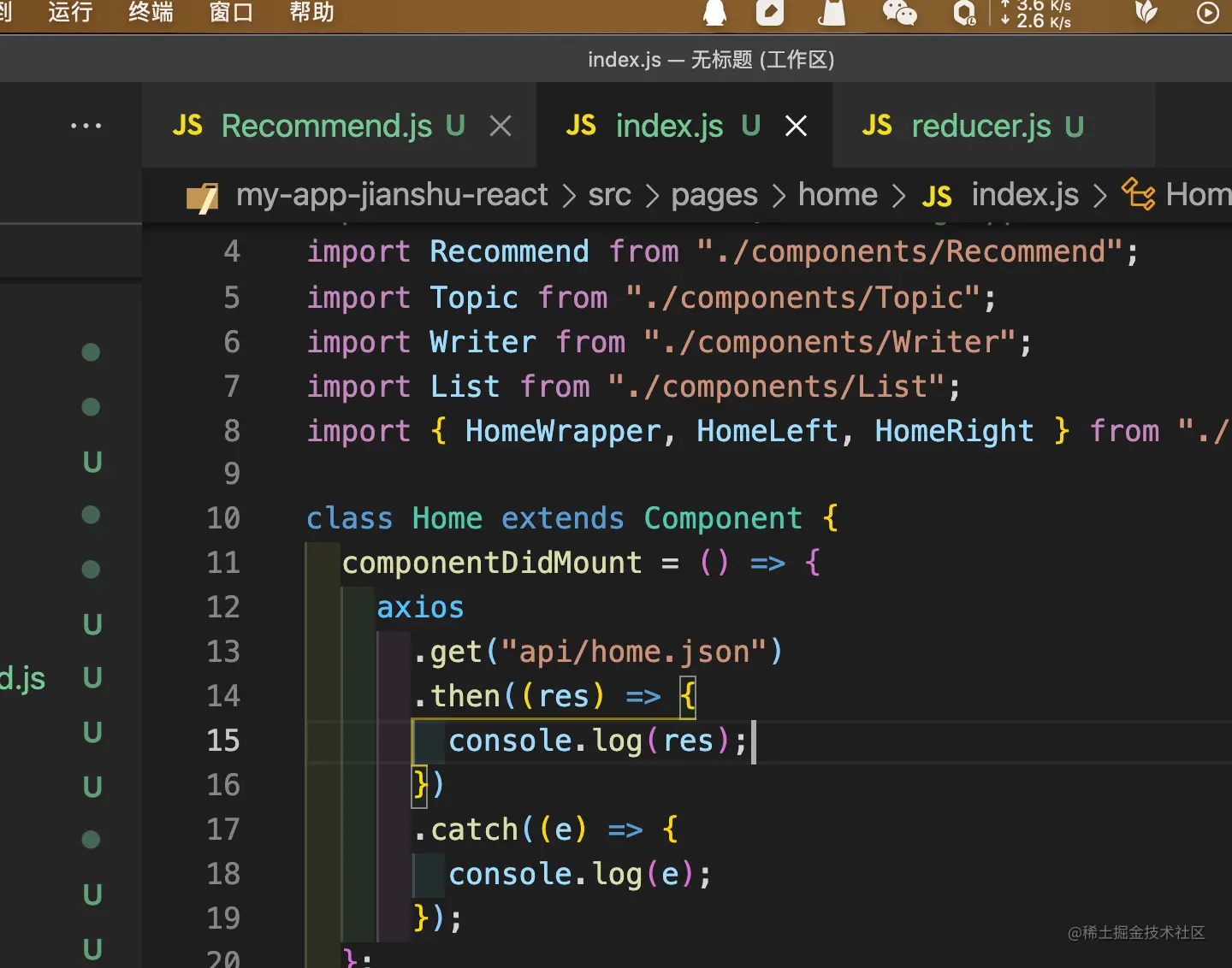Click .catch on line 17
Screen dimensions: 1232x968
(465, 829)
